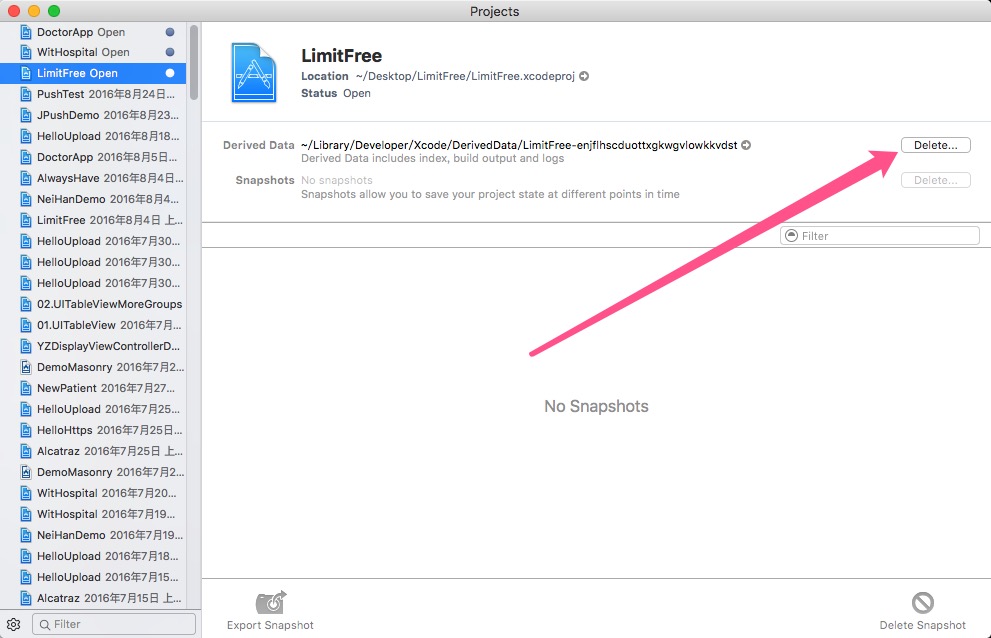Reveal LimitFree.xcodeproj location in Finder arrow
Image resolution: width=991 pixels, height=638 pixels.
pos(584,76)
